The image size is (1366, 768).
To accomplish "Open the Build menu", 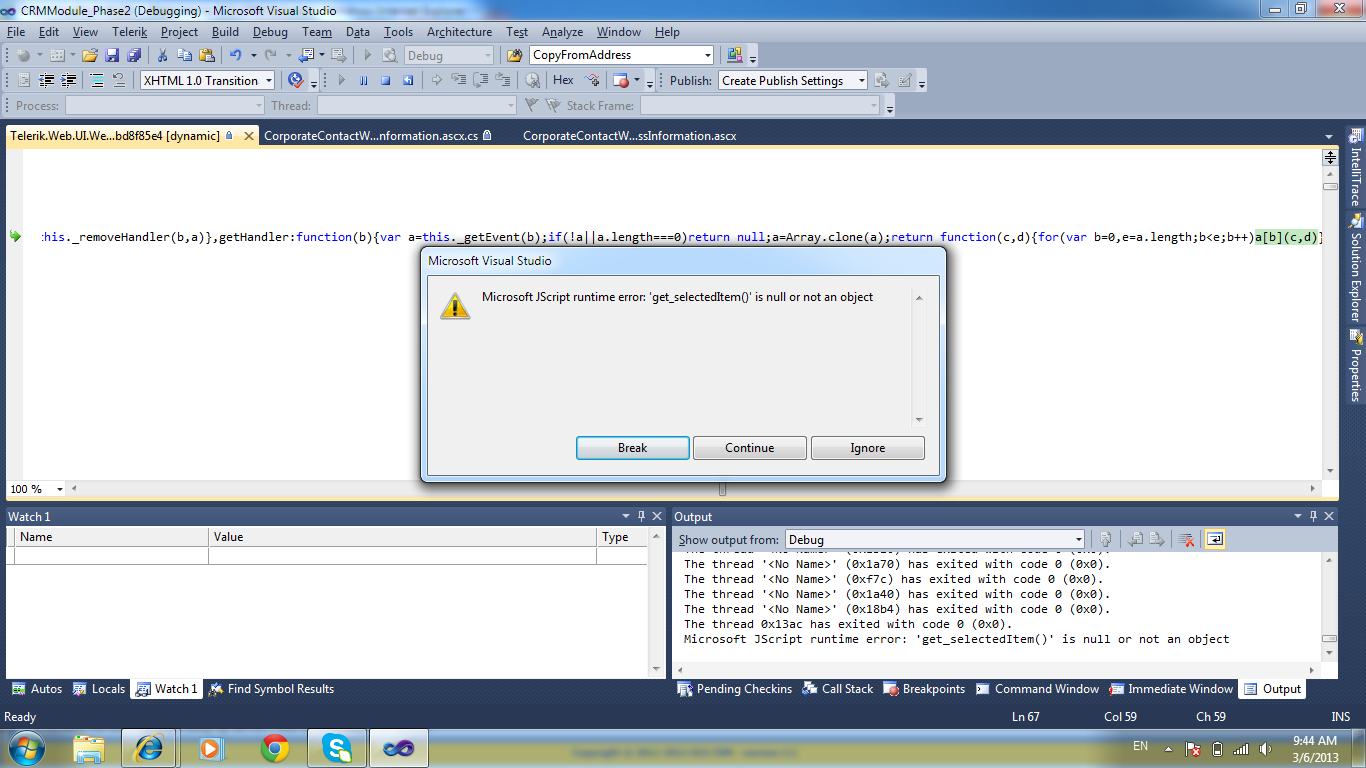I will tap(225, 32).
